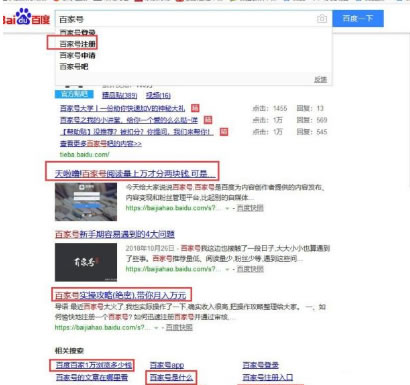Open result 百家号新手期容易遇到的4大问题
410x385 pixels.
point(115,234)
